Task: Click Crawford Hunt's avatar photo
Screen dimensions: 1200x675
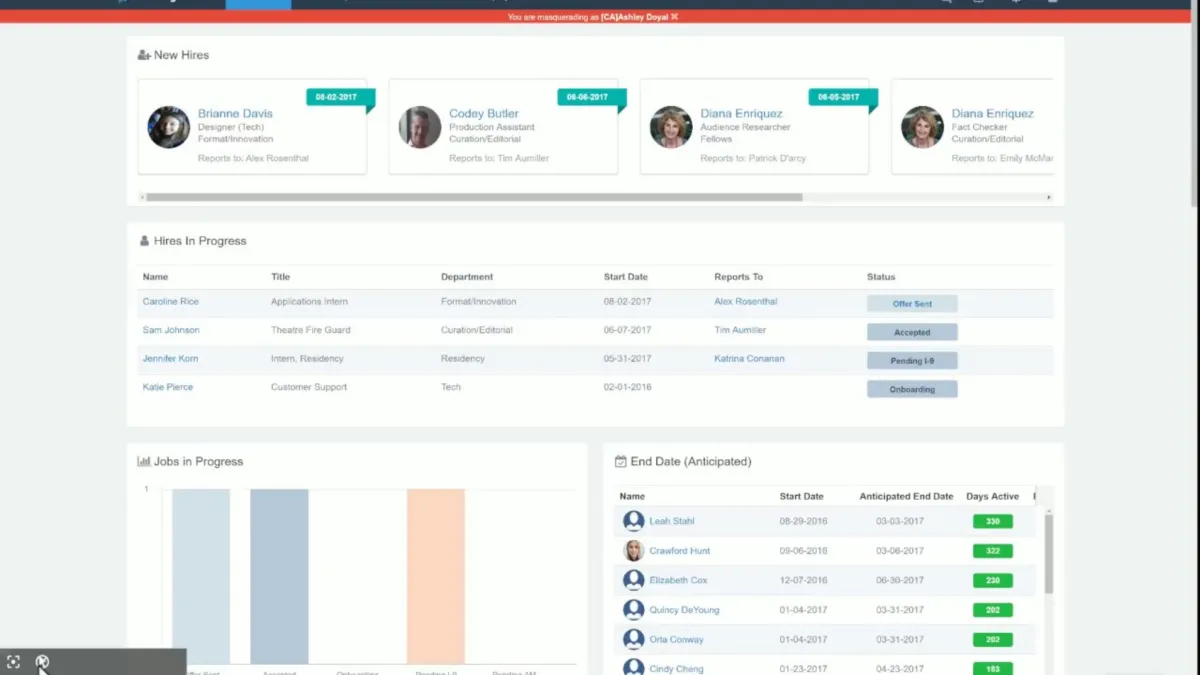Action: [634, 551]
